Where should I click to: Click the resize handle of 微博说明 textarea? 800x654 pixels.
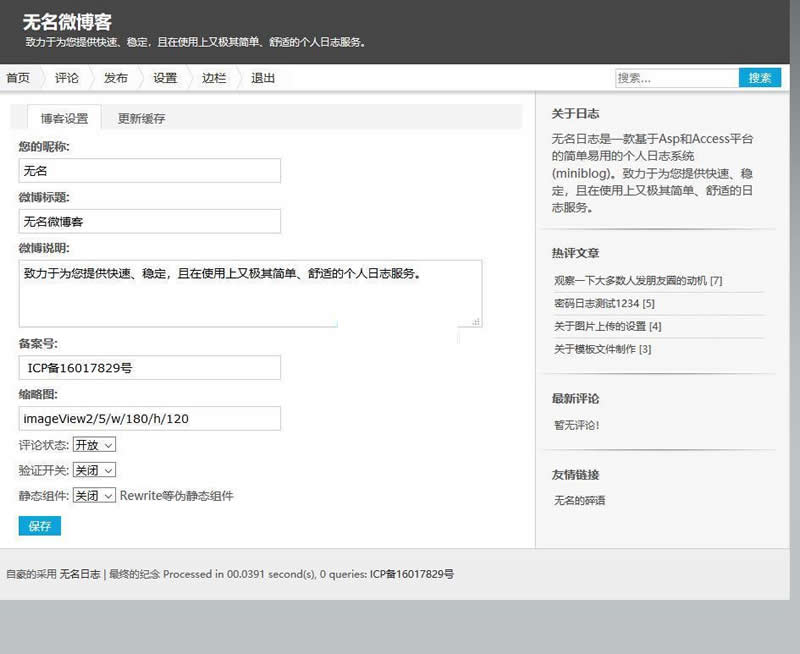[476, 321]
